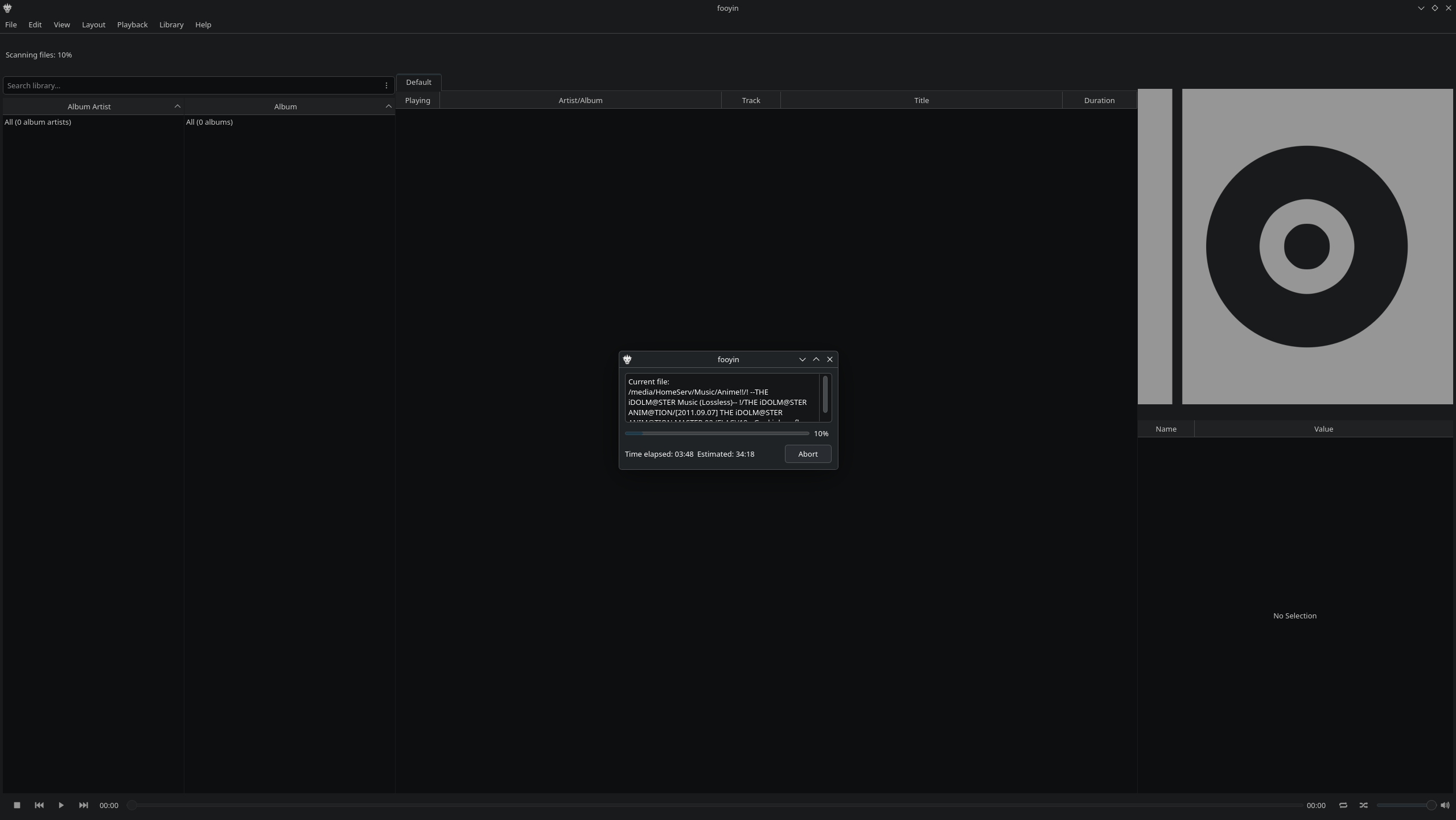
Task: Open the Library menu
Action: (x=171, y=24)
